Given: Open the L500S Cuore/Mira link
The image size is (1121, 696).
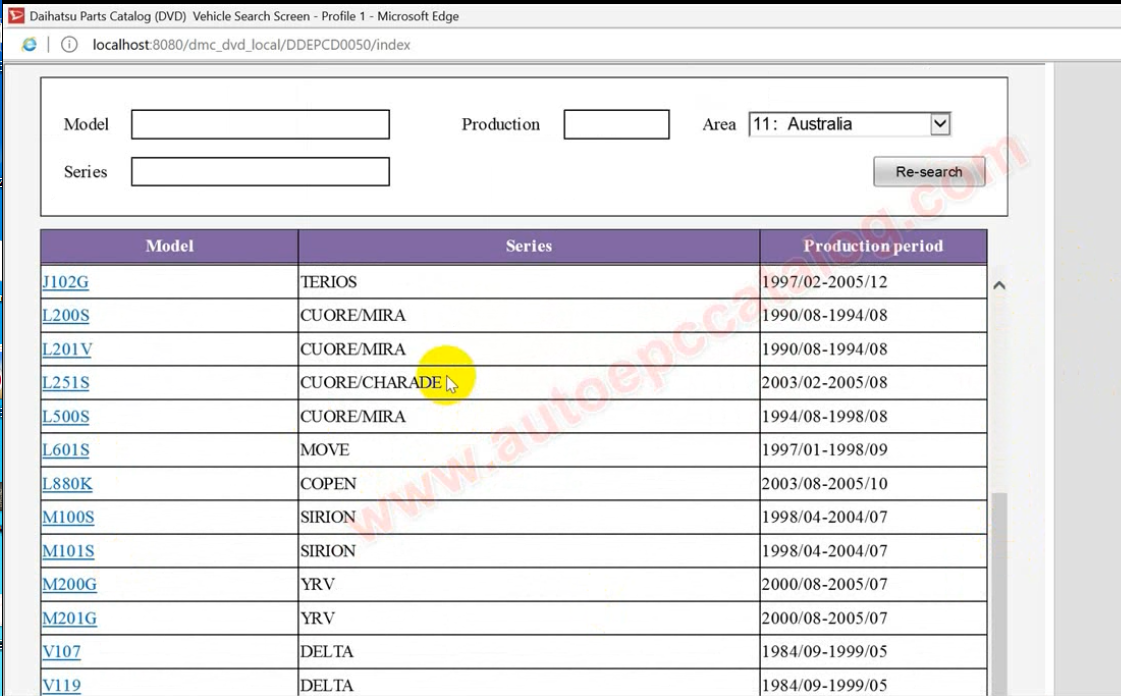Looking at the screenshot, I should pyautogui.click(x=65, y=417).
